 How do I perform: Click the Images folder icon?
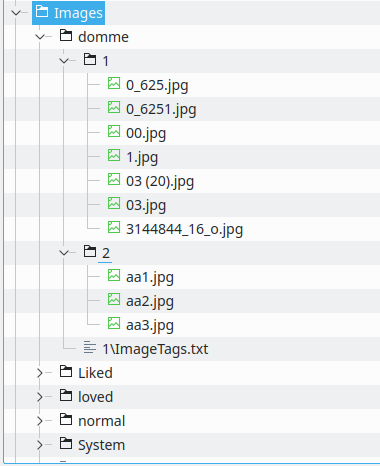42,11
